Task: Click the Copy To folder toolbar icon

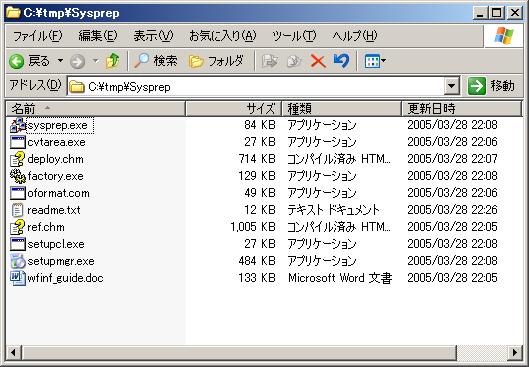Action: [x=294, y=61]
